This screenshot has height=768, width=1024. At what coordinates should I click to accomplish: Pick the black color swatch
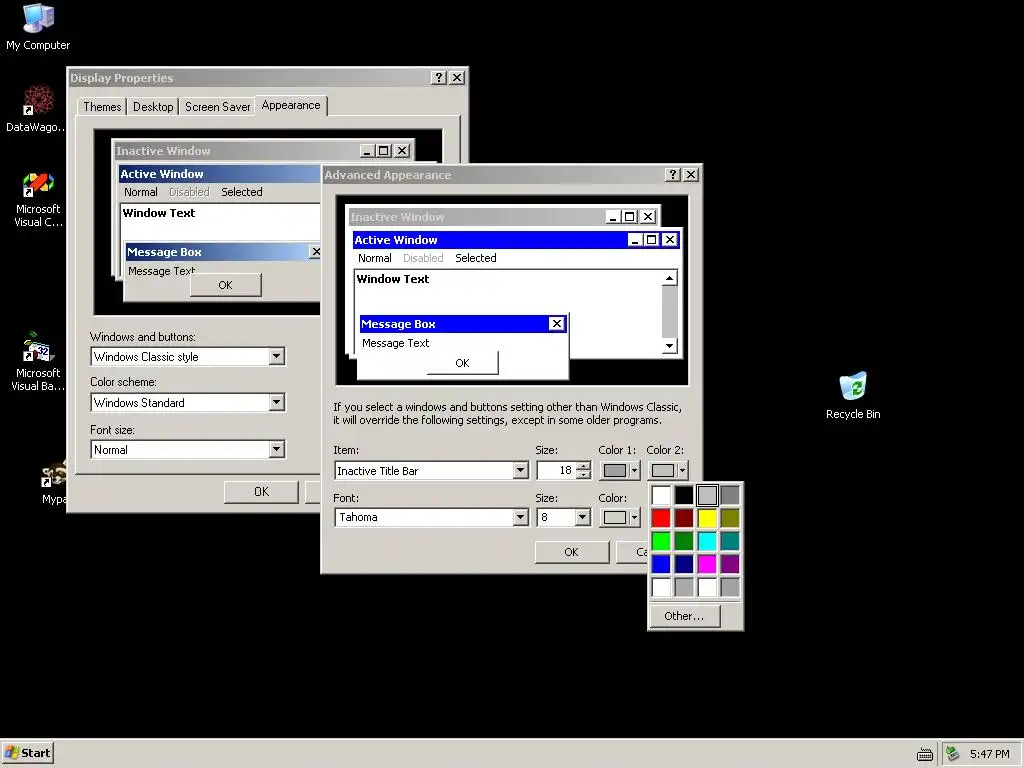[684, 495]
